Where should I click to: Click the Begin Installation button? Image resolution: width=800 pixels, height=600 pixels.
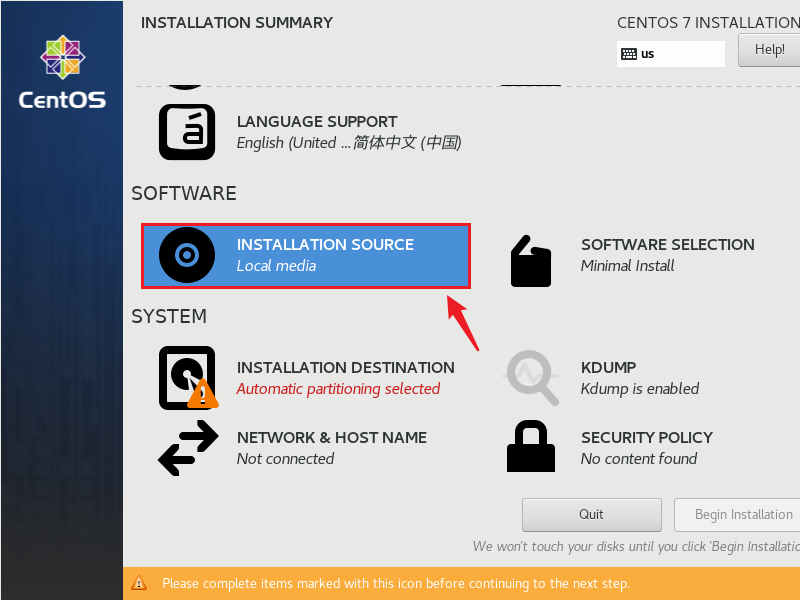pyautogui.click(x=737, y=514)
